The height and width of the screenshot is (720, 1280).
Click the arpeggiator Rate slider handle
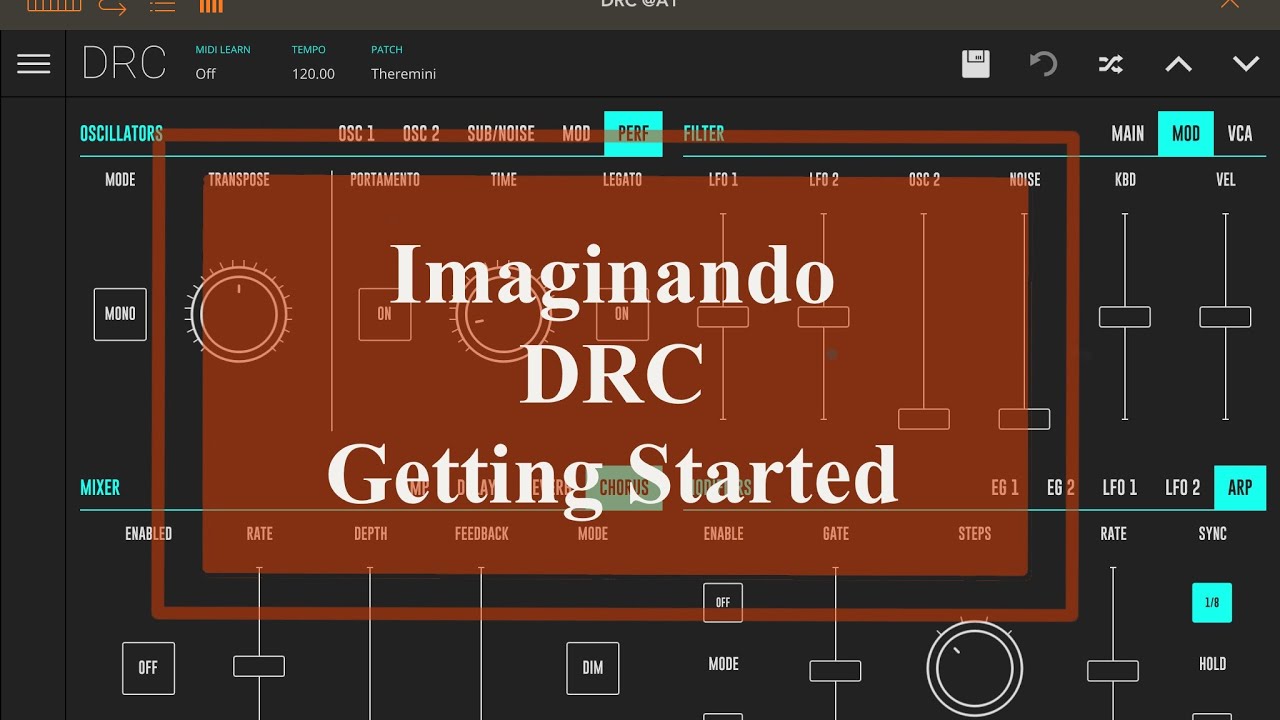(1113, 671)
